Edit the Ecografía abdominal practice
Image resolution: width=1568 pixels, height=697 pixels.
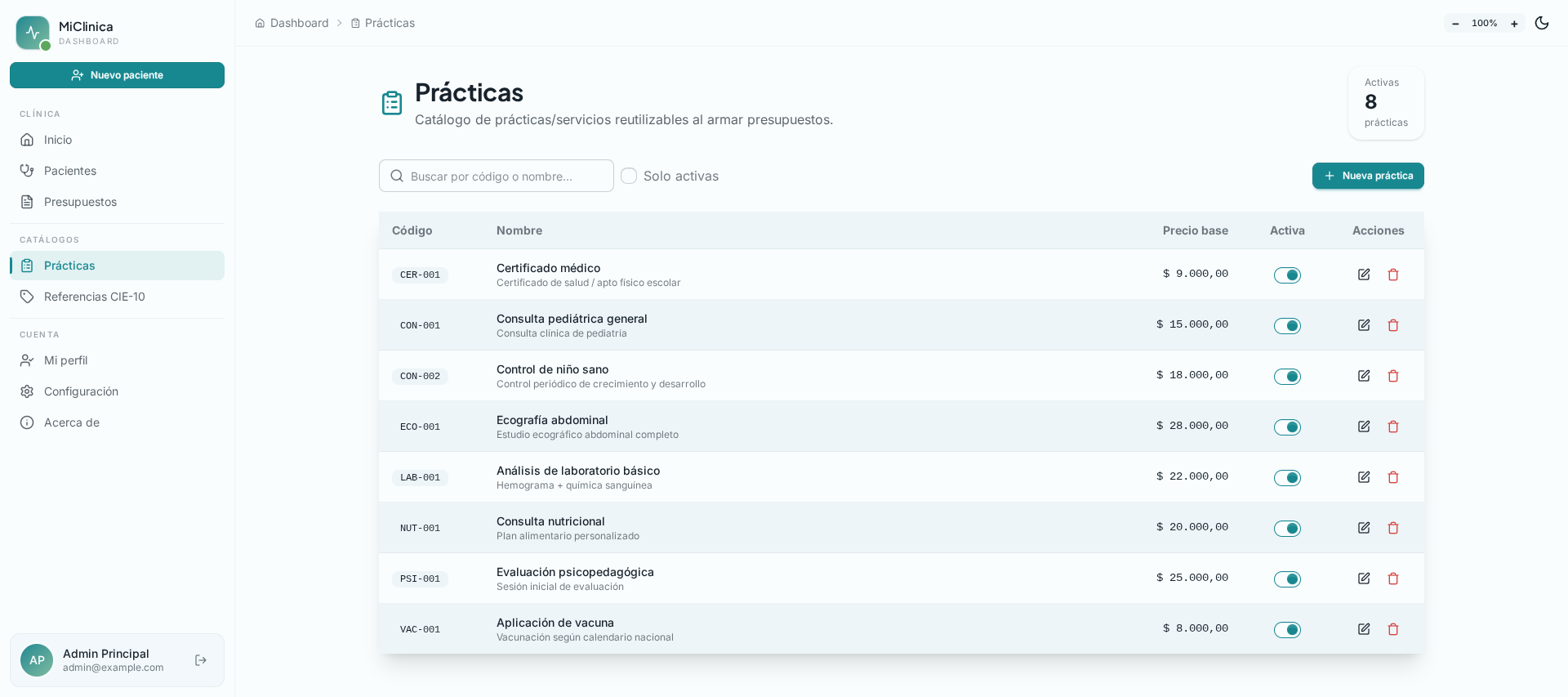1364,427
